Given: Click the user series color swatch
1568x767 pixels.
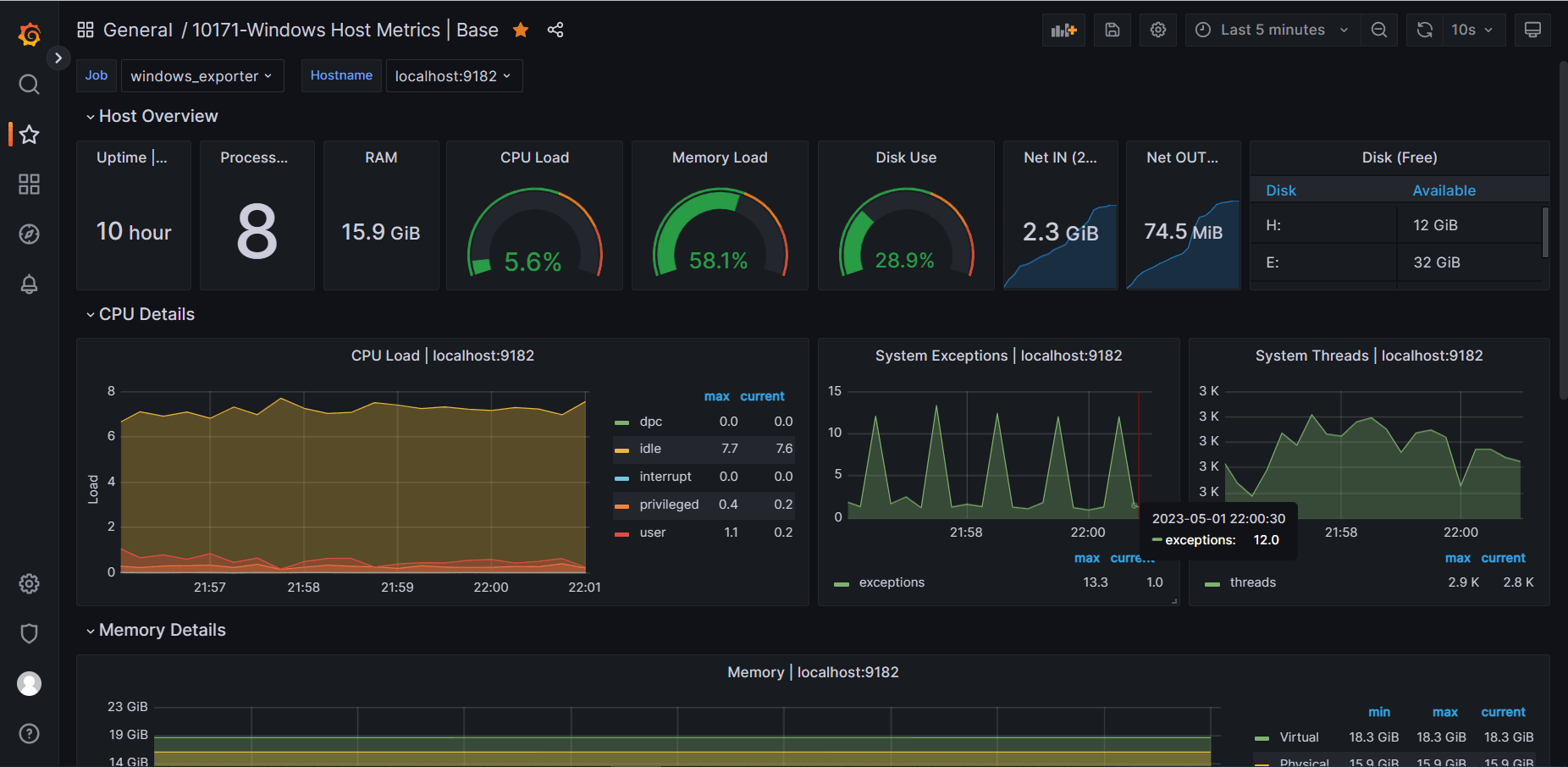Looking at the screenshot, I should 621,533.
